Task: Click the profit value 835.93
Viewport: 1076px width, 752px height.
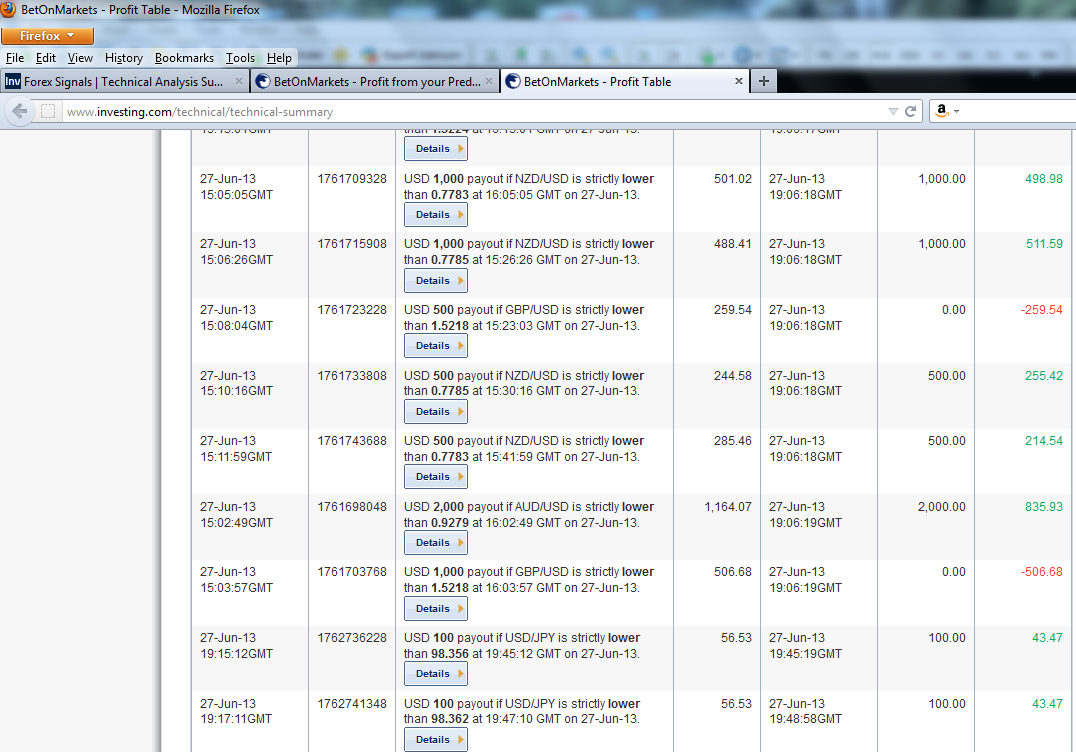Action: pyautogui.click(x=1044, y=507)
